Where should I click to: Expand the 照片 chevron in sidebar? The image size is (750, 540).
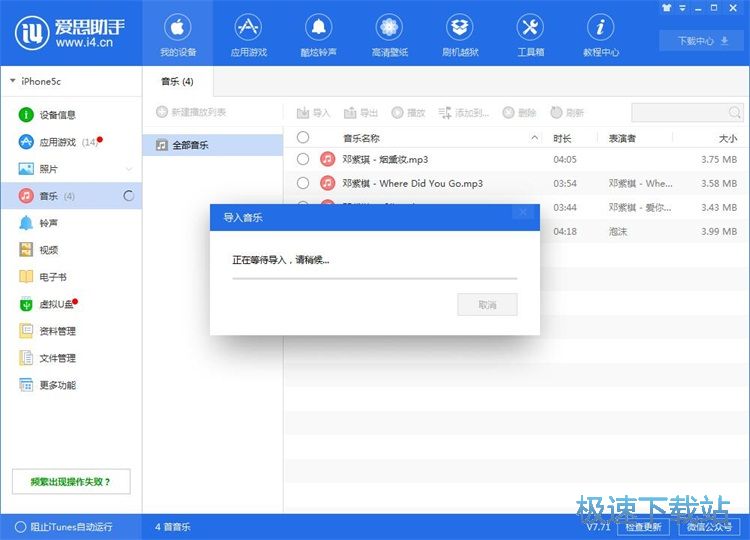click(129, 169)
